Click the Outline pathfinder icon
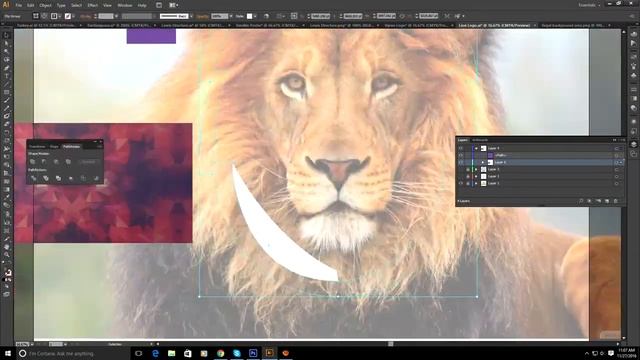Image resolution: width=640 pixels, height=360 pixels. tap(83, 178)
